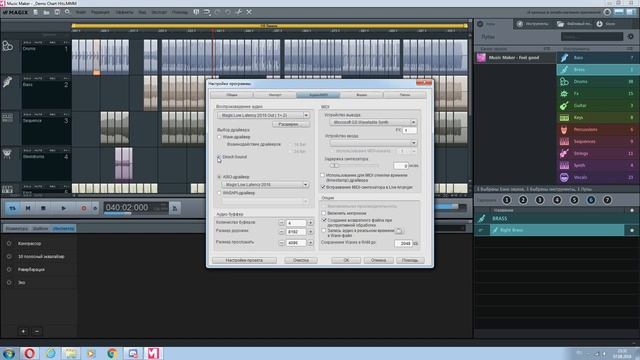Click the undo arrow icon in toolbar
The height and width of the screenshot is (360, 640).
(x=217, y=12)
